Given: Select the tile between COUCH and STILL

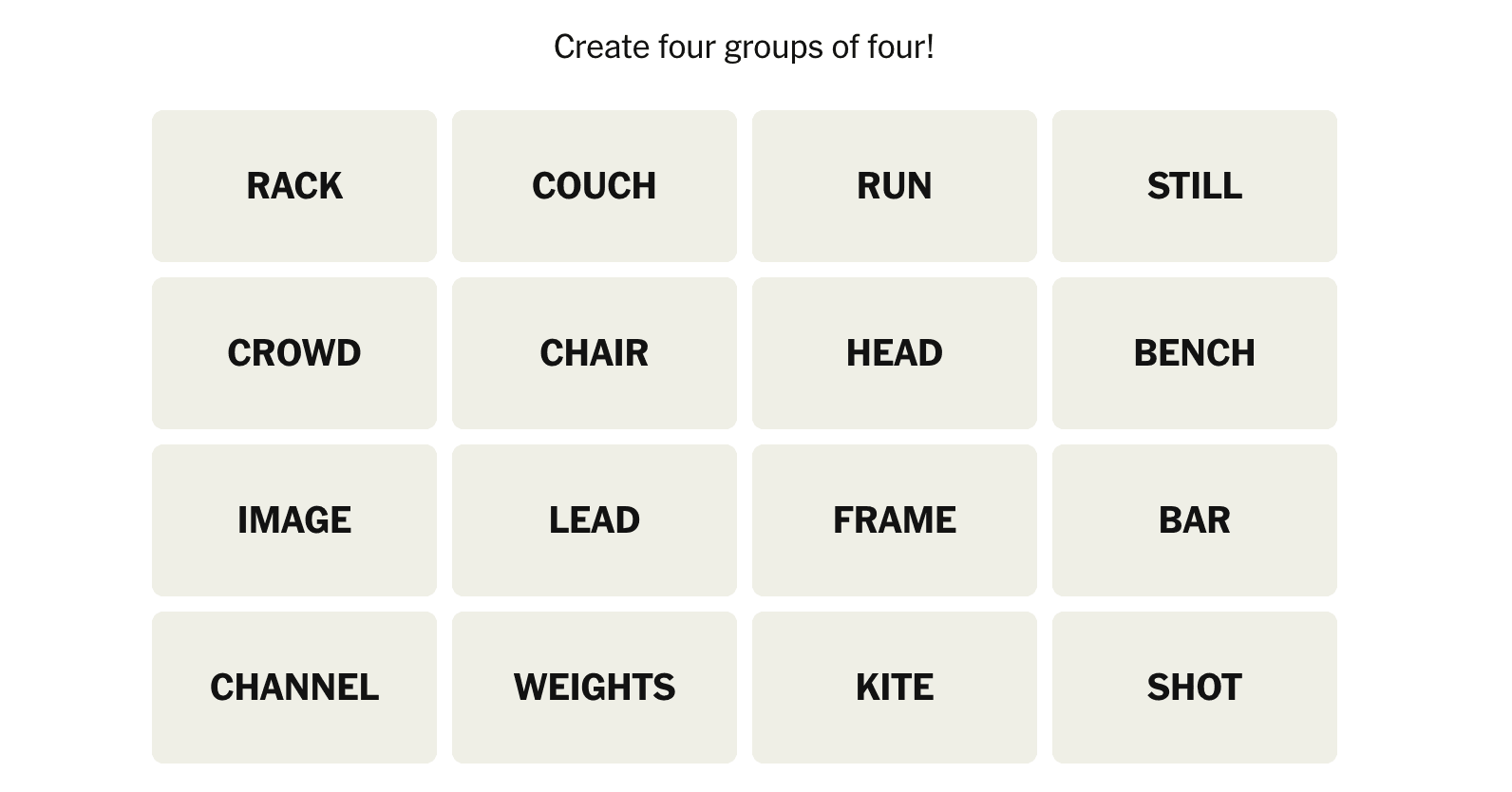Looking at the screenshot, I should tap(895, 186).
